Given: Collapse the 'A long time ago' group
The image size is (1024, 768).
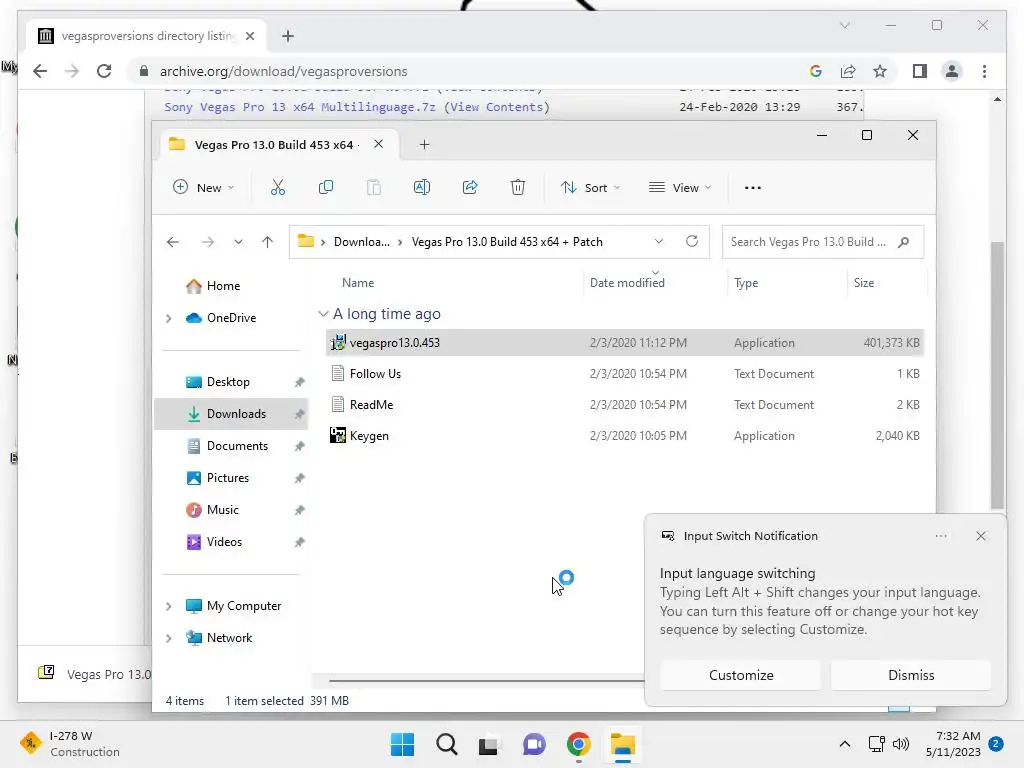Looking at the screenshot, I should point(323,314).
